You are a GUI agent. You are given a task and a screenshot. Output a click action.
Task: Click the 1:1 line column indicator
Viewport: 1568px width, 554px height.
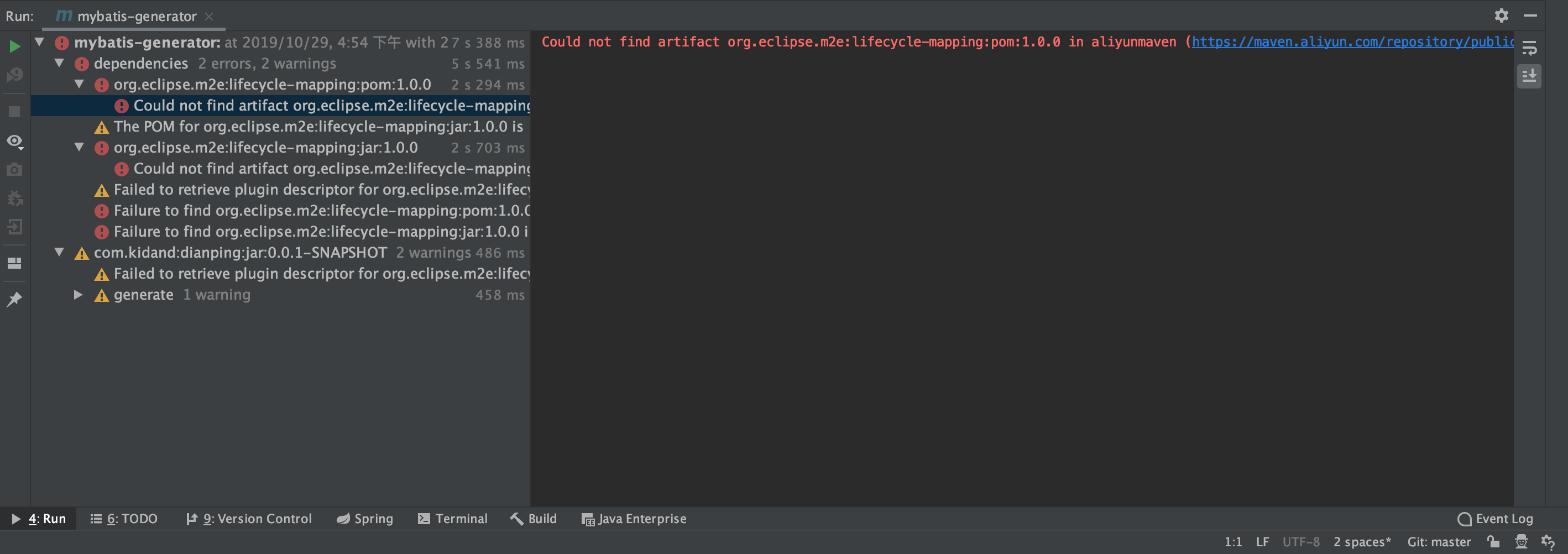pyautogui.click(x=1232, y=541)
